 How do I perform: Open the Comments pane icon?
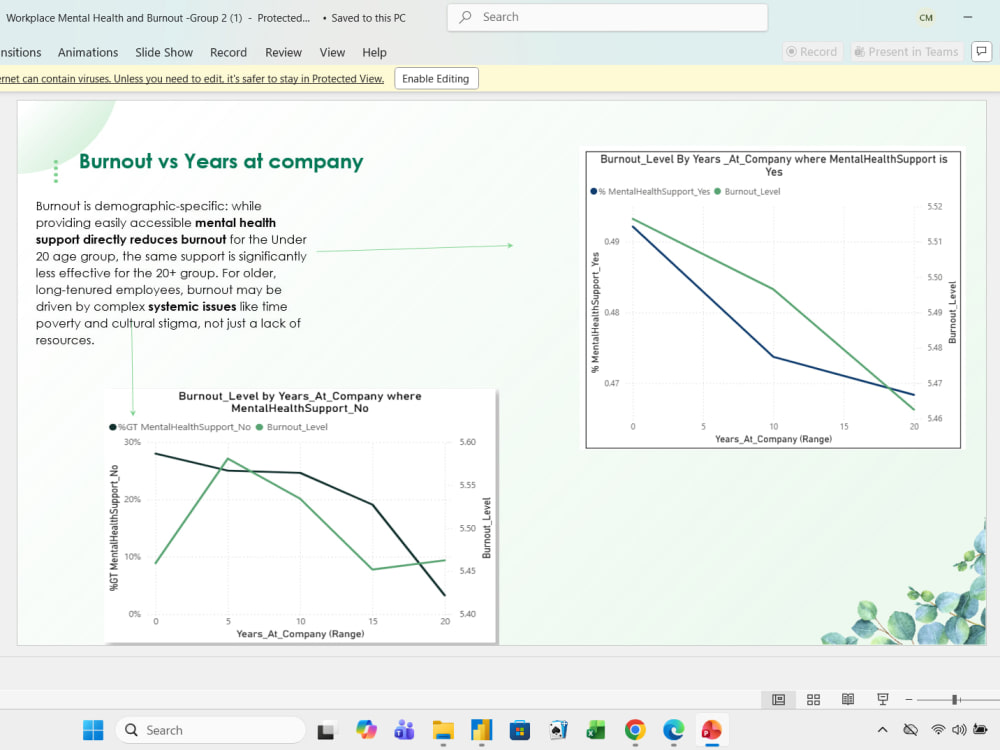click(x=981, y=51)
